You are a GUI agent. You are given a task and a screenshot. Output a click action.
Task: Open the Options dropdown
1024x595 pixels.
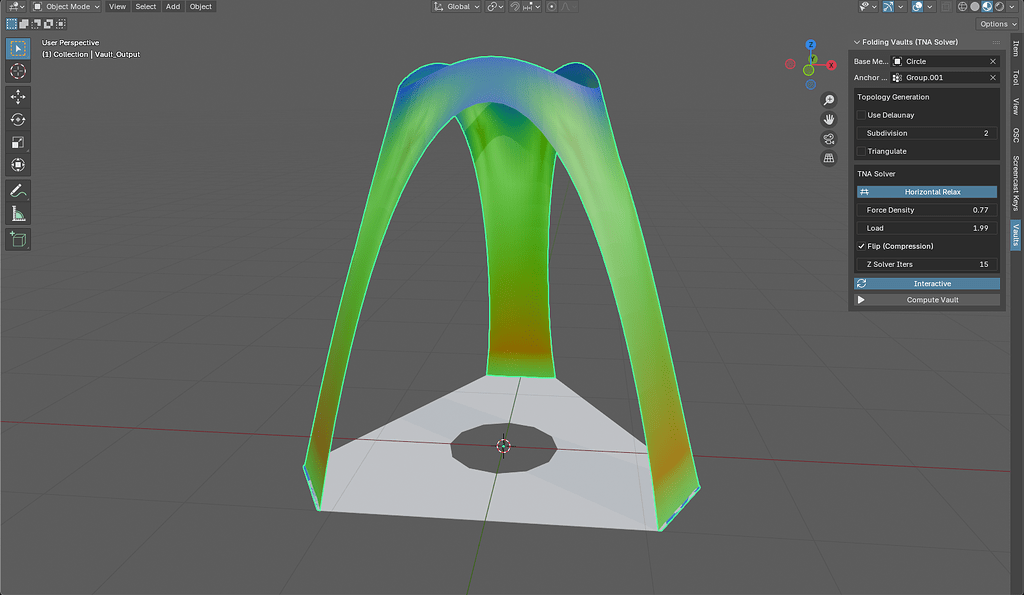pyautogui.click(x=999, y=24)
